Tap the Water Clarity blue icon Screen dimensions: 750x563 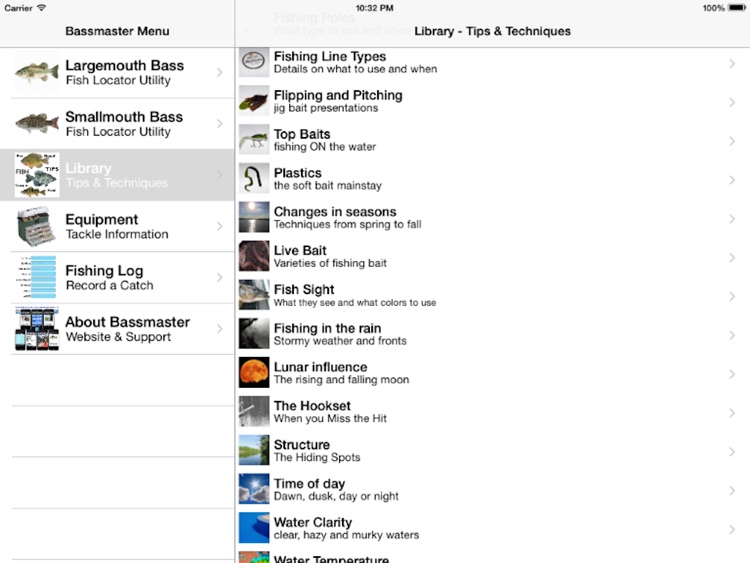pyautogui.click(x=254, y=528)
